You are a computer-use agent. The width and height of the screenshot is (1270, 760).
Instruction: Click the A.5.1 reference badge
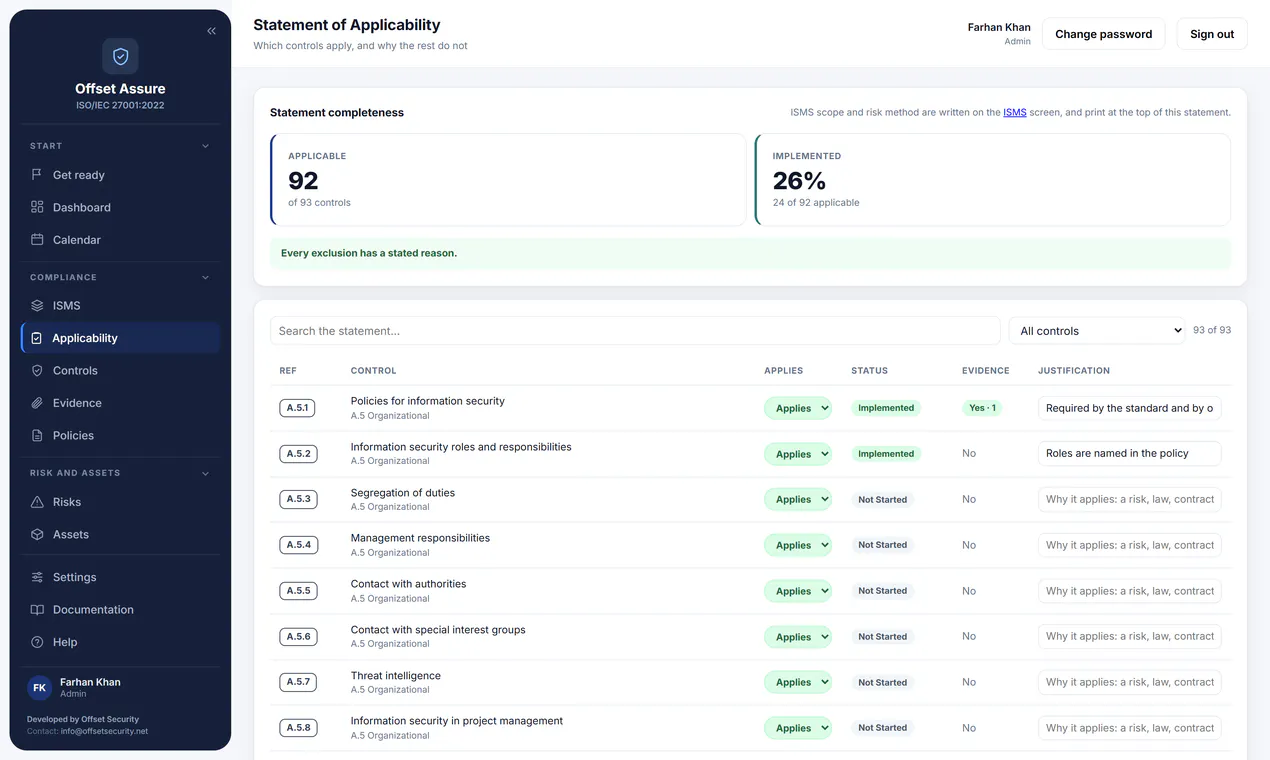298,408
